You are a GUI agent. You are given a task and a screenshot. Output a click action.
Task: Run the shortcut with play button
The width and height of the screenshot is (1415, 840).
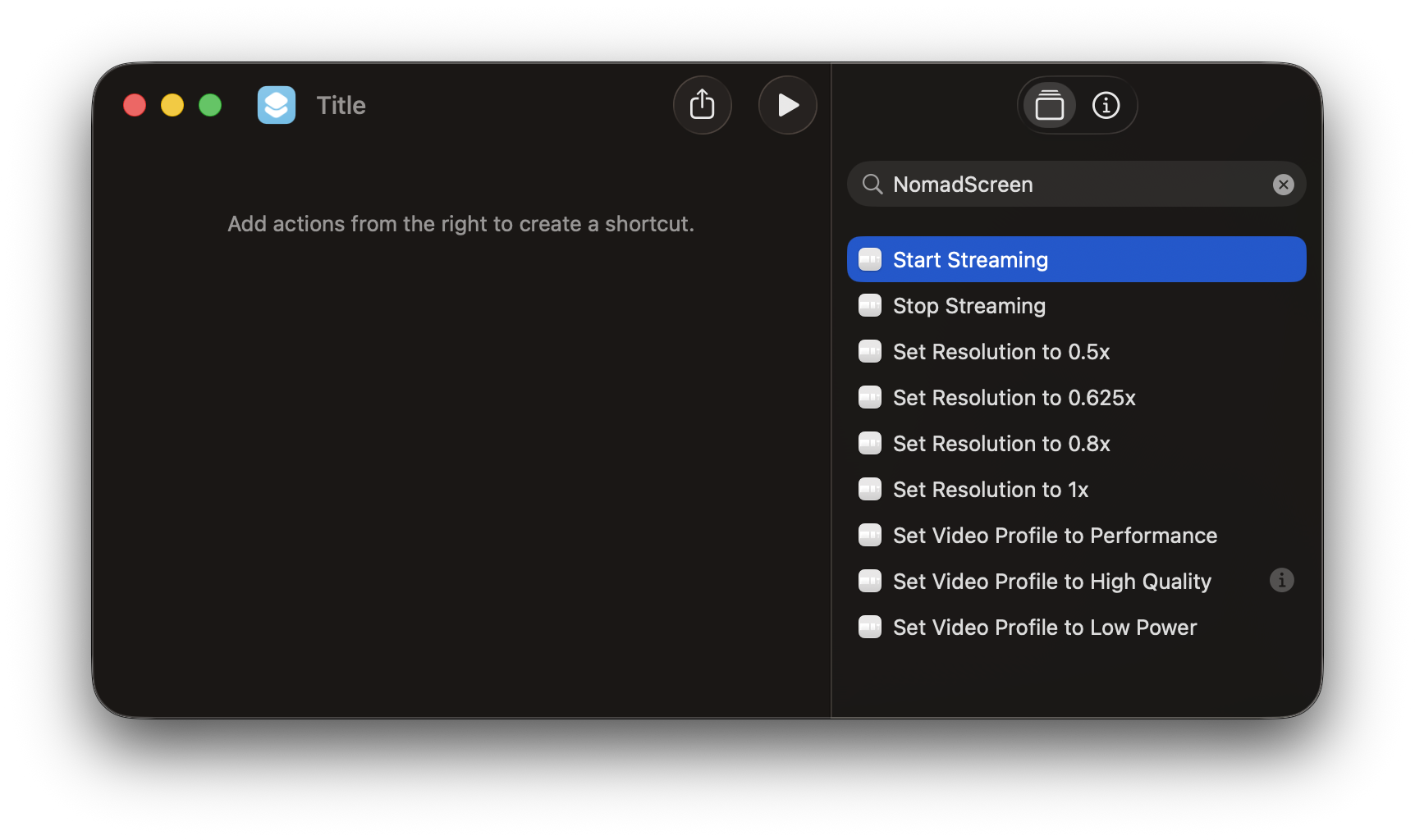[x=787, y=105]
